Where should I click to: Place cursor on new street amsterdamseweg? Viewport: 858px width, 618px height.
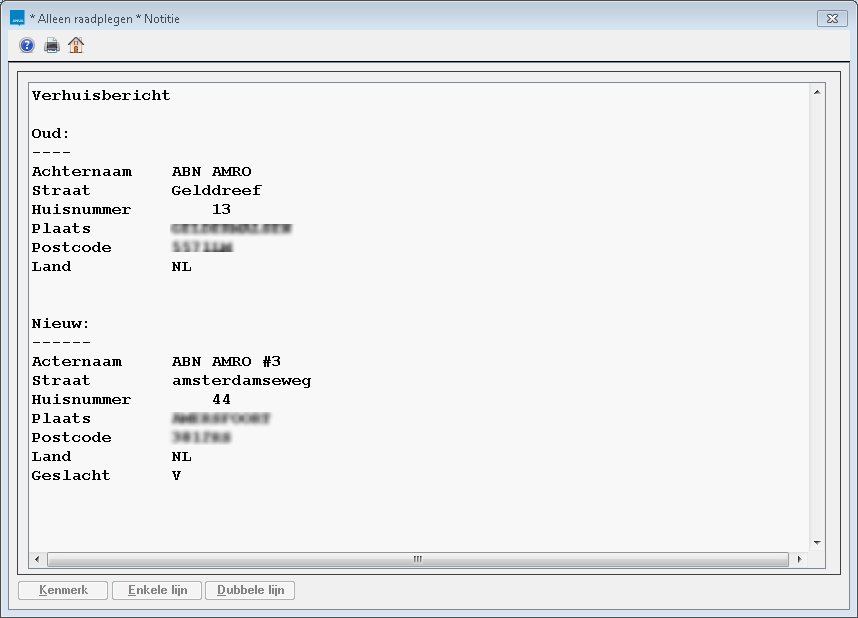[x=241, y=380]
